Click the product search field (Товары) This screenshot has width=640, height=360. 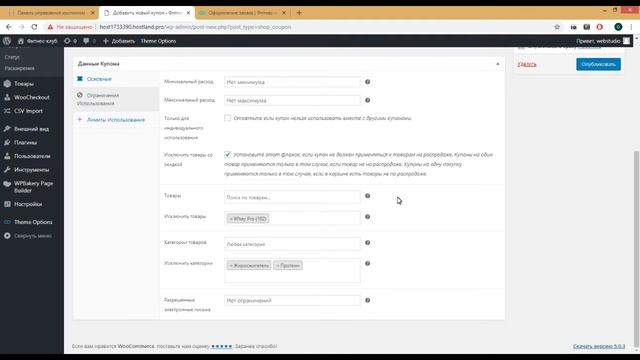[292, 197]
